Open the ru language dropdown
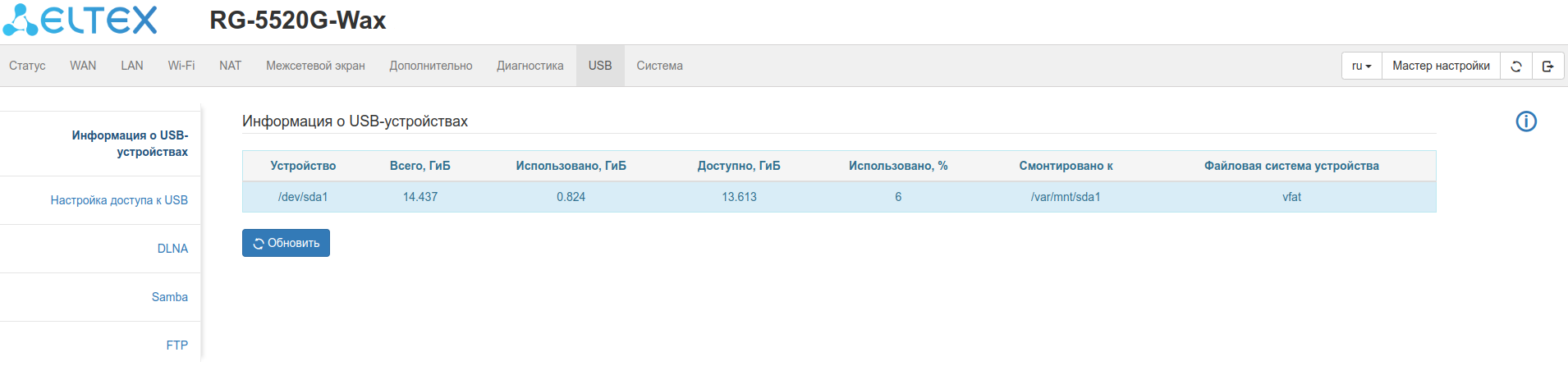This screenshot has width=1568, height=366. point(1361,66)
